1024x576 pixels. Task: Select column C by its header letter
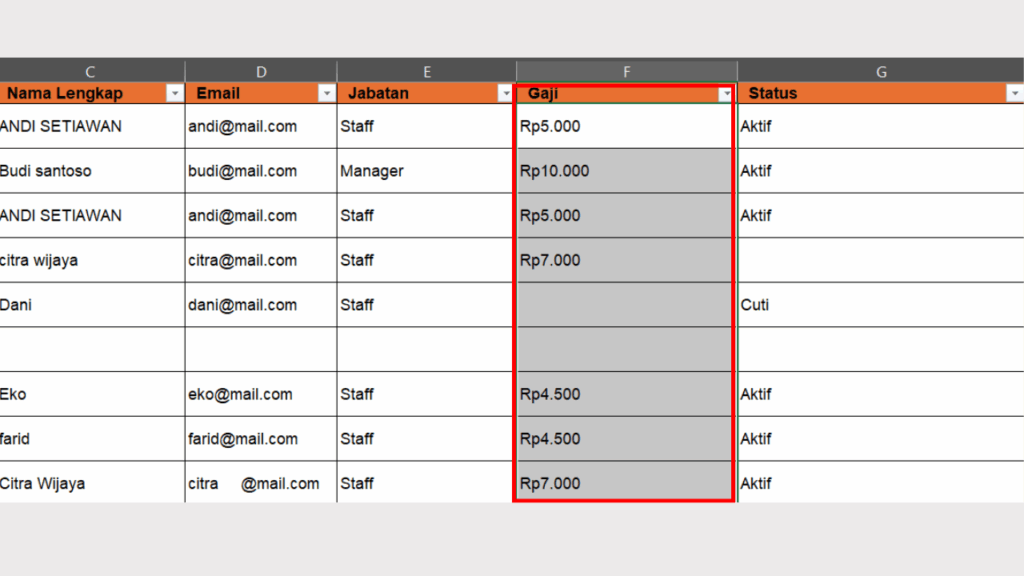tap(91, 71)
